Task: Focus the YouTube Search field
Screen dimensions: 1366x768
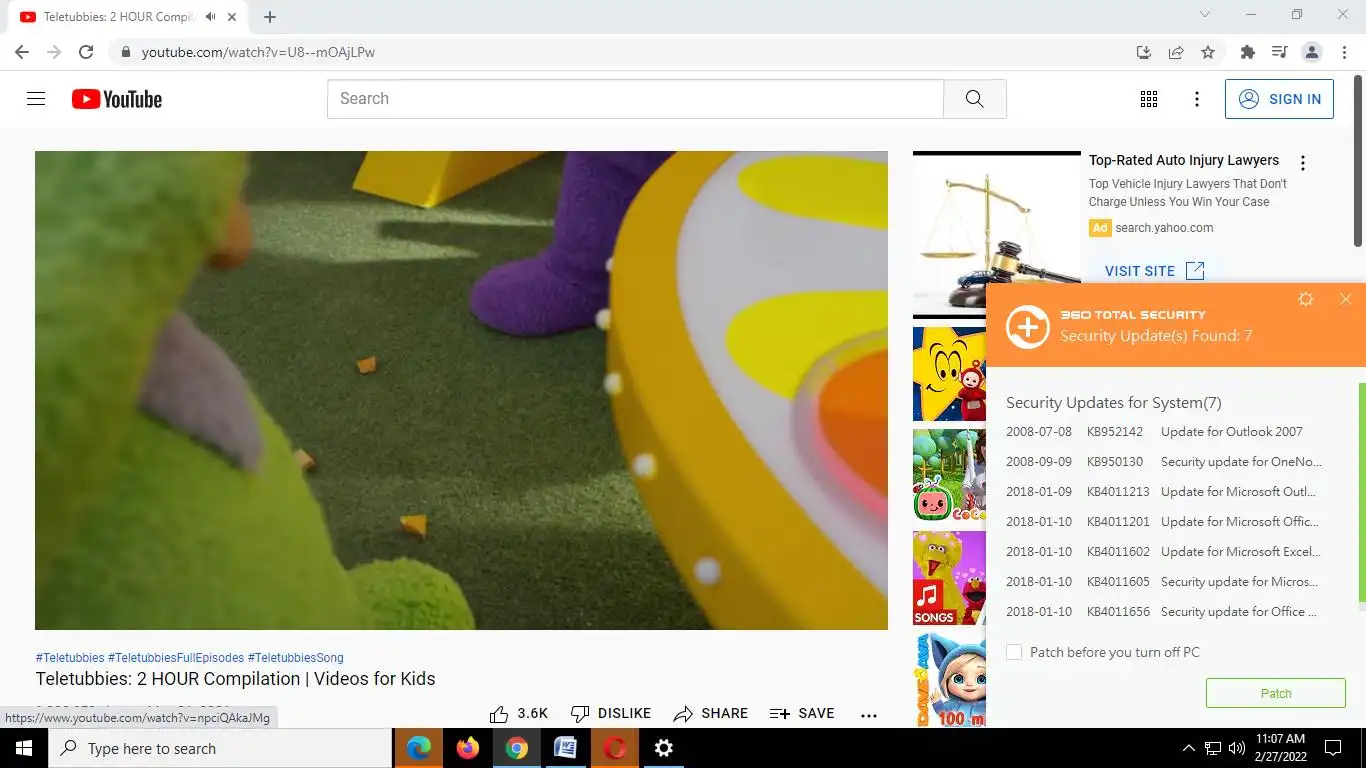Action: [x=636, y=99]
